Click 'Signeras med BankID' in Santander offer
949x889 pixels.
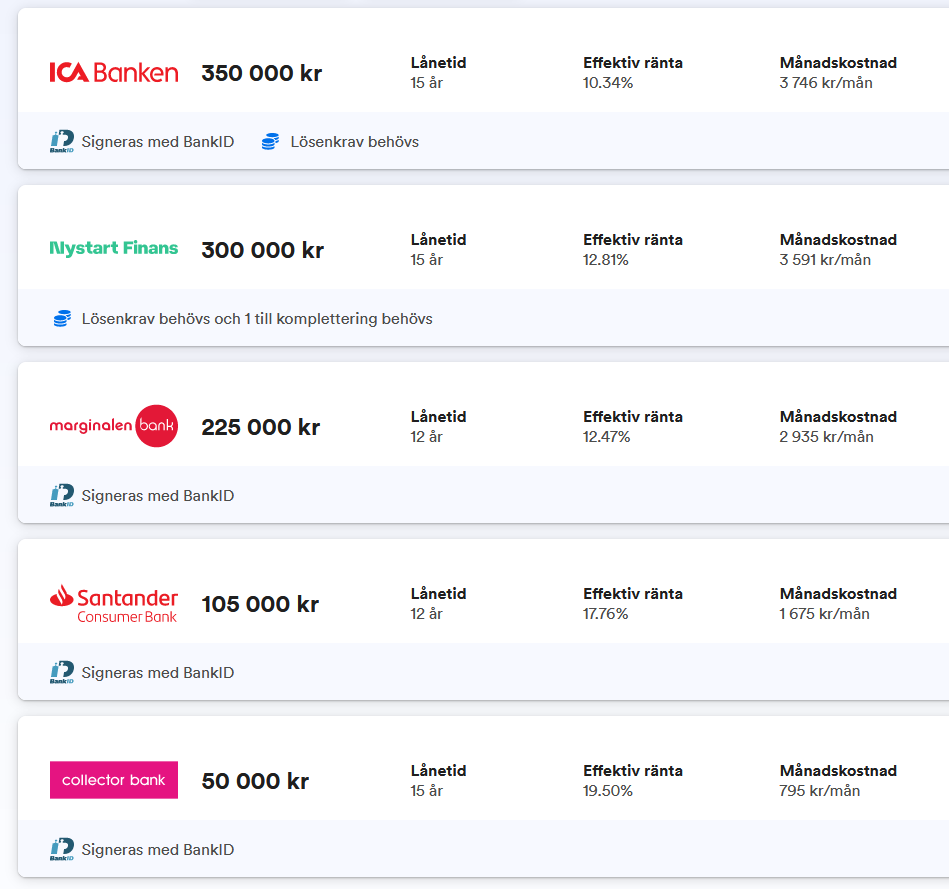(x=158, y=673)
